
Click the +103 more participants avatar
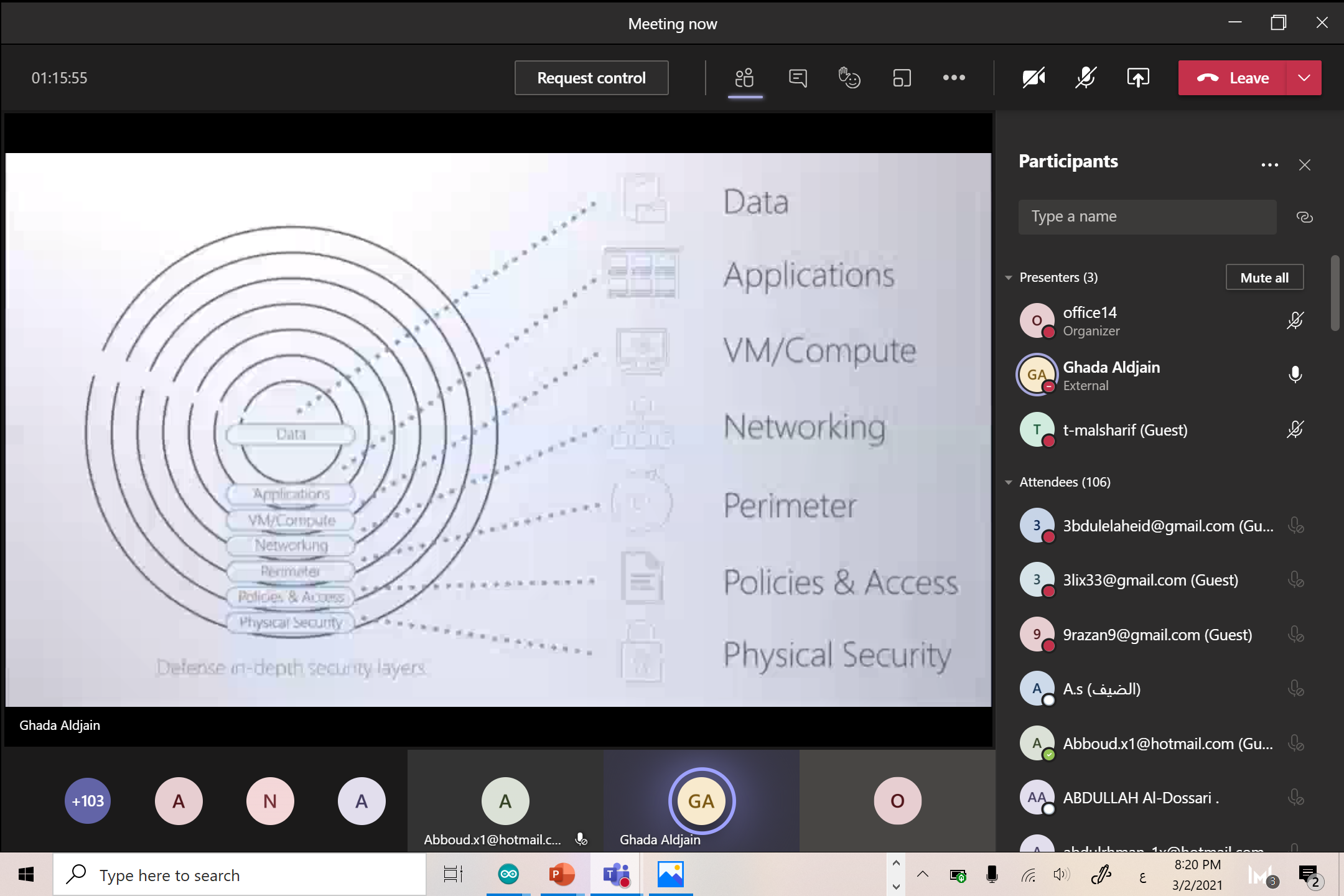pos(88,801)
